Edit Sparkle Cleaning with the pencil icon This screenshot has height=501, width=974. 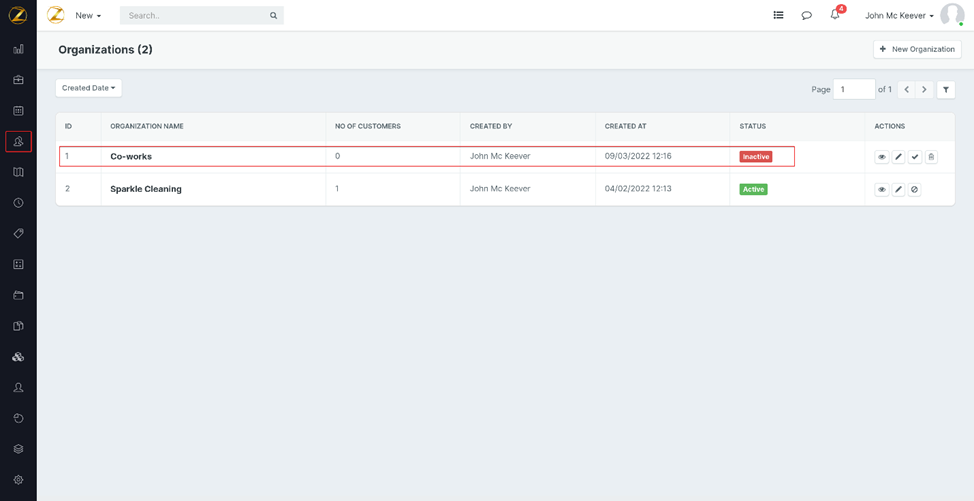coord(898,189)
